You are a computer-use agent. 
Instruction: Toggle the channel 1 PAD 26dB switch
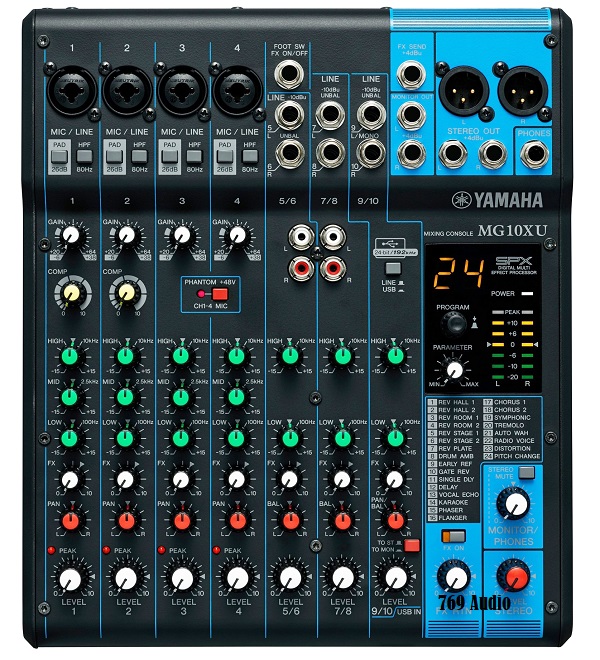coord(59,157)
